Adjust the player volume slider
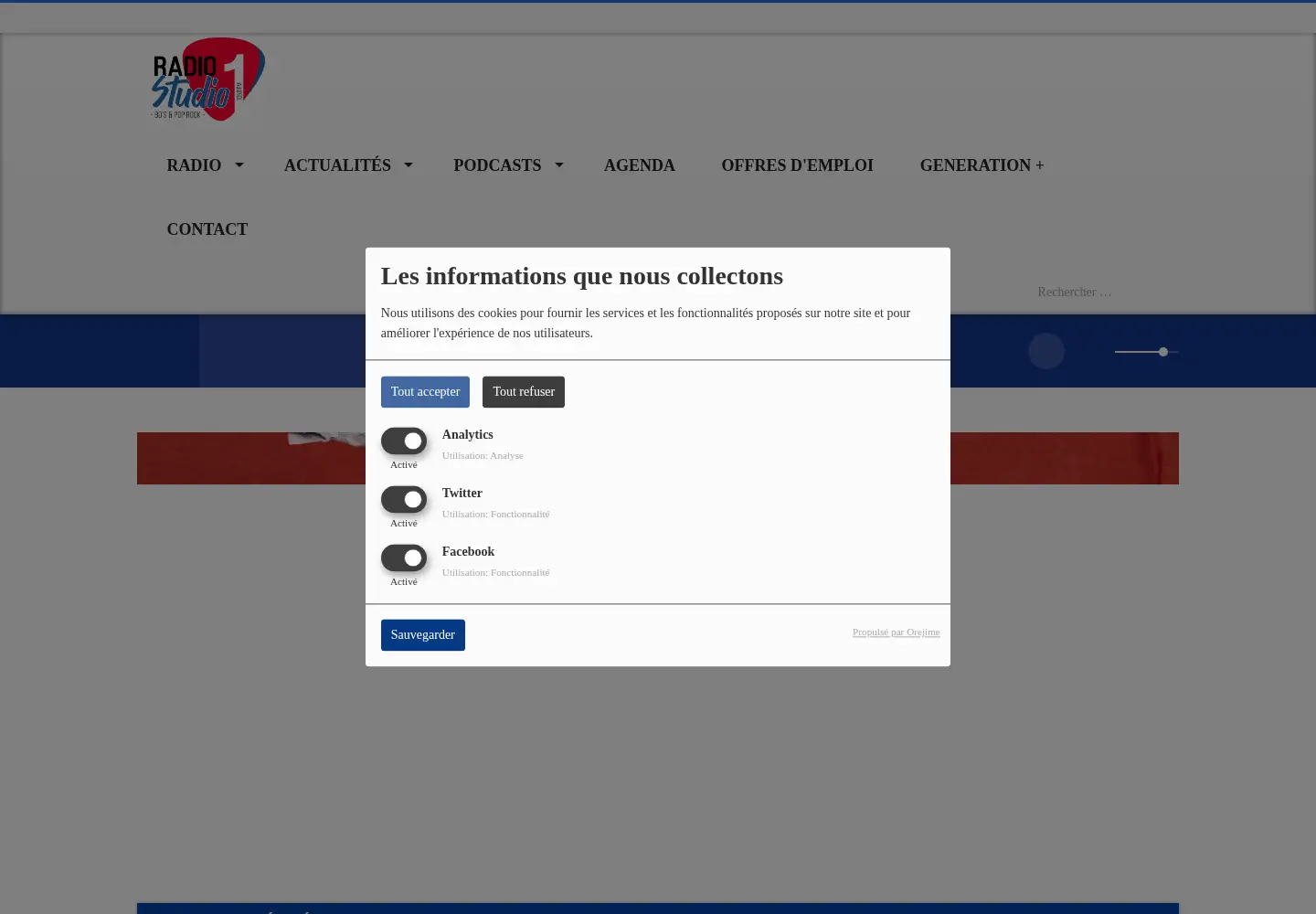Image resolution: width=1316 pixels, height=914 pixels. tap(1147, 352)
